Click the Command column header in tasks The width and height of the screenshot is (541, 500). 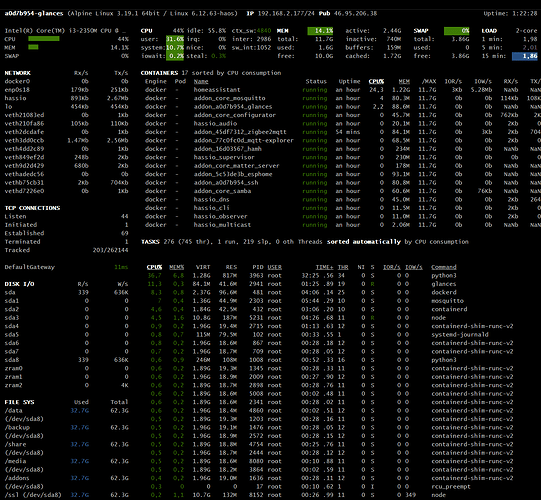[444, 267]
